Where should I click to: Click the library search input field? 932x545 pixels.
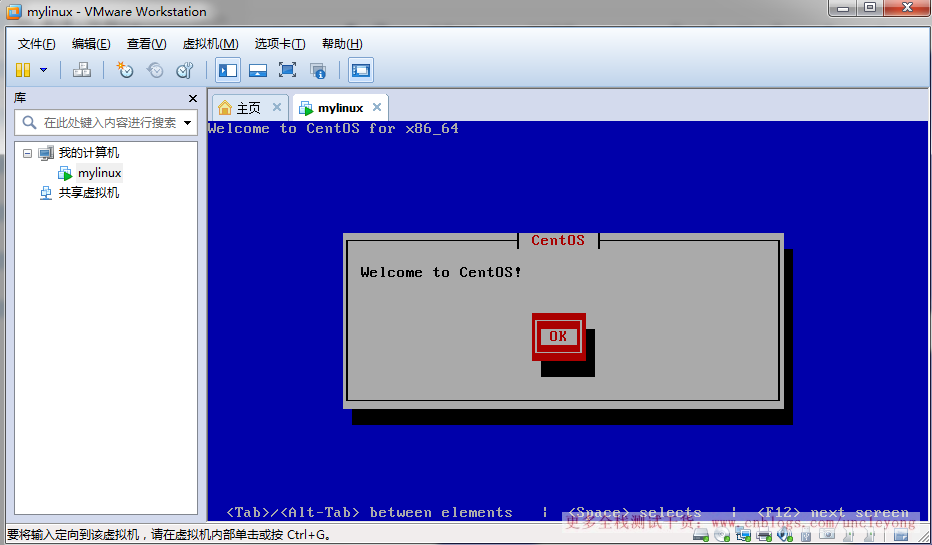tap(110, 123)
